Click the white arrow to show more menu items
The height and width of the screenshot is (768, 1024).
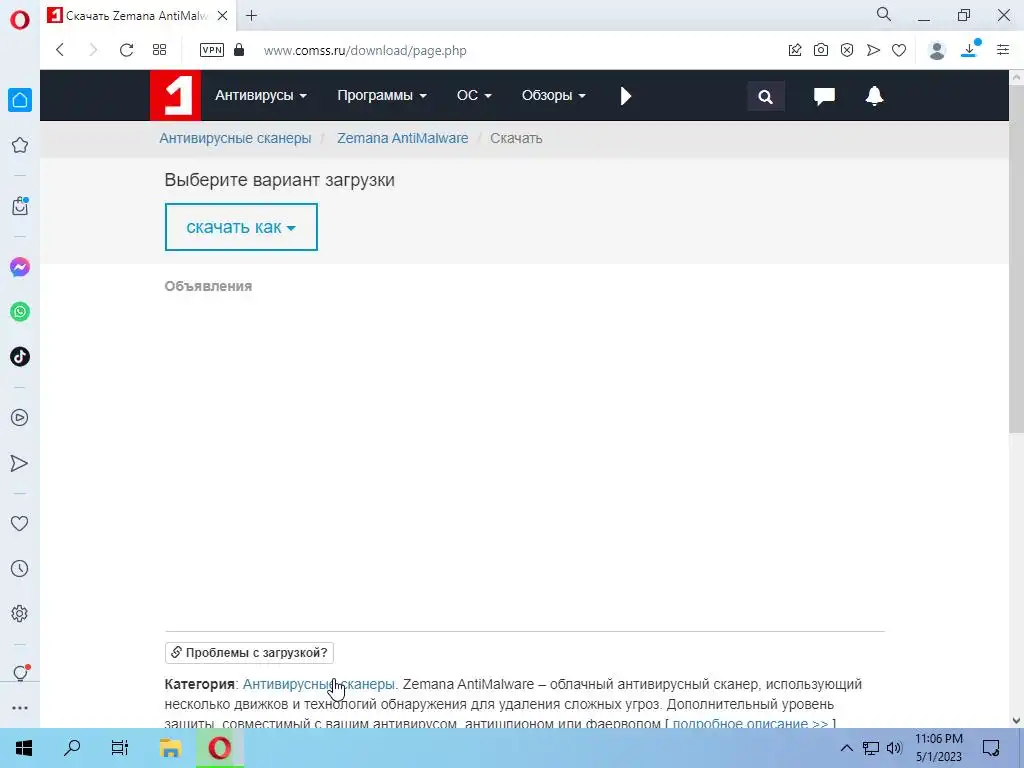click(x=626, y=96)
